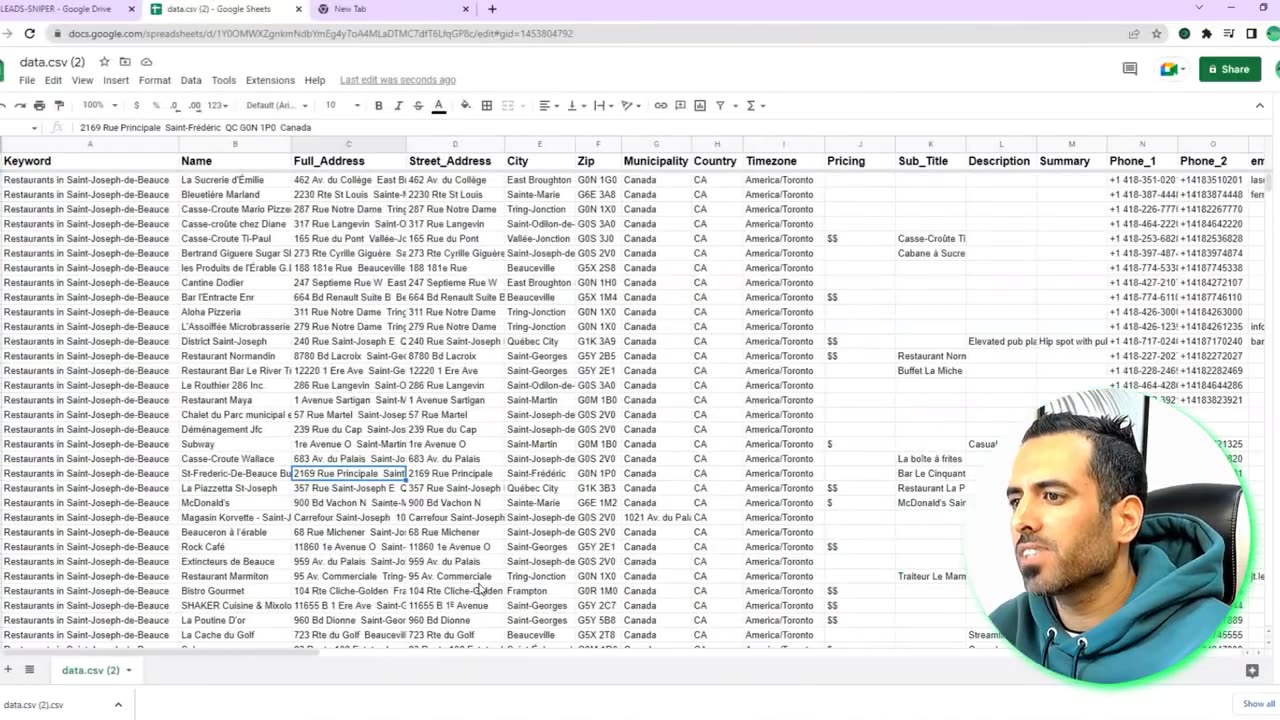Open the name box dropdown arrow
This screenshot has height=720, width=1280.
[34, 128]
